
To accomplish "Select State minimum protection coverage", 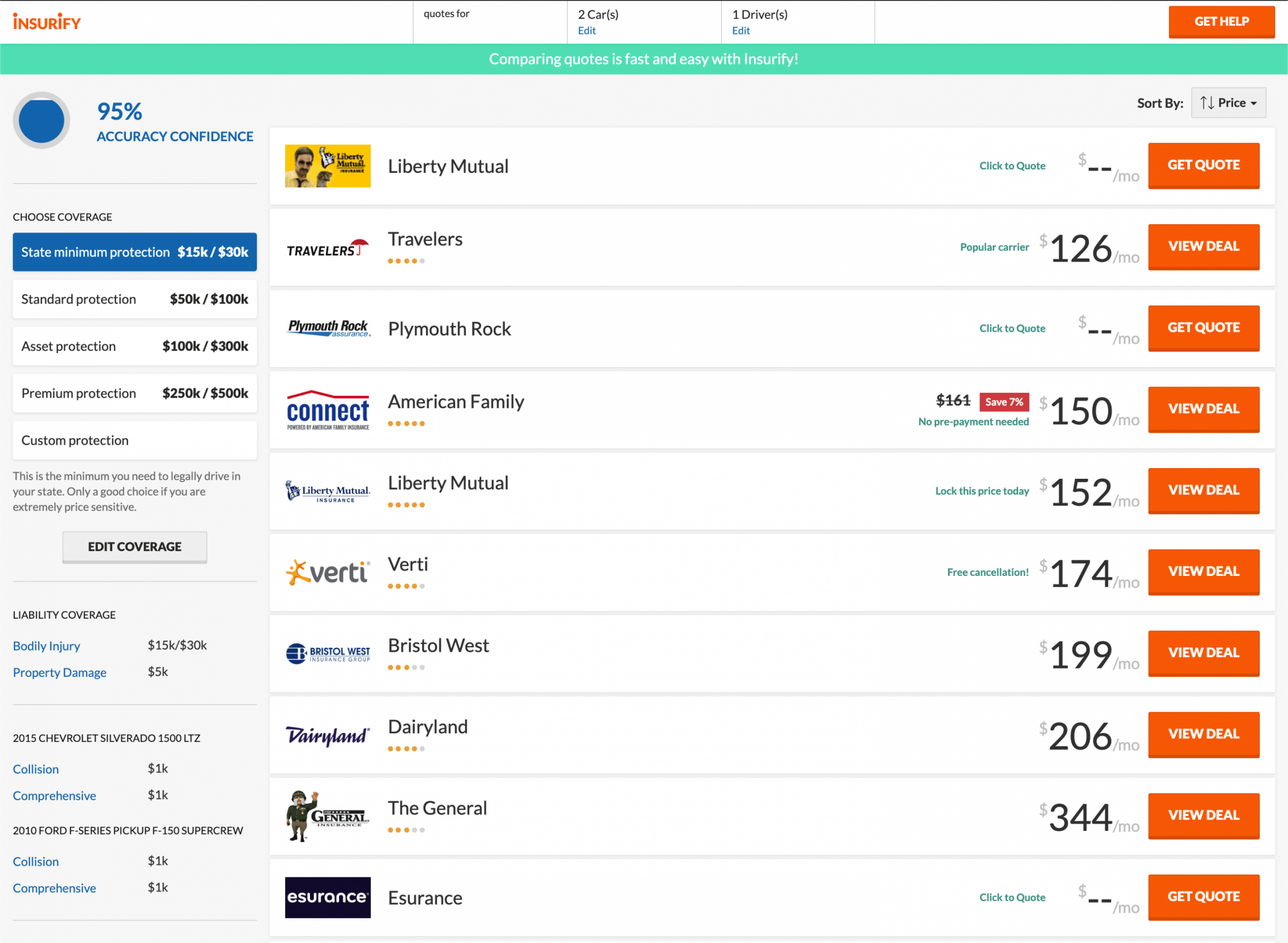I will point(135,252).
